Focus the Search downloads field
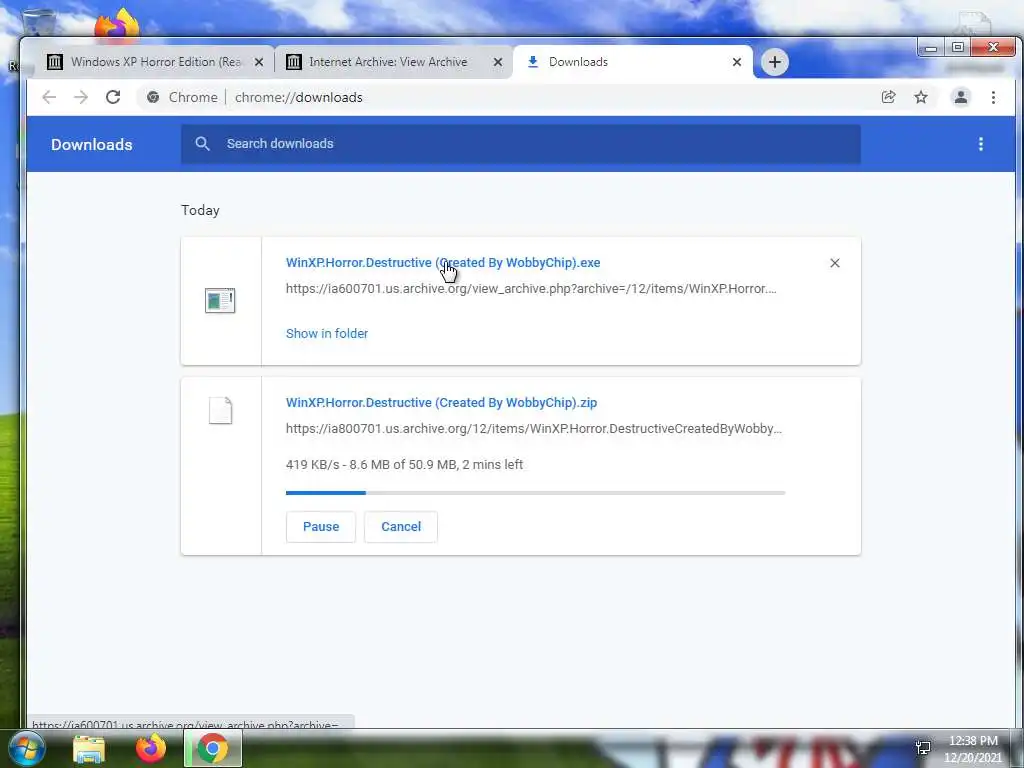Image resolution: width=1024 pixels, height=768 pixels. [x=520, y=144]
